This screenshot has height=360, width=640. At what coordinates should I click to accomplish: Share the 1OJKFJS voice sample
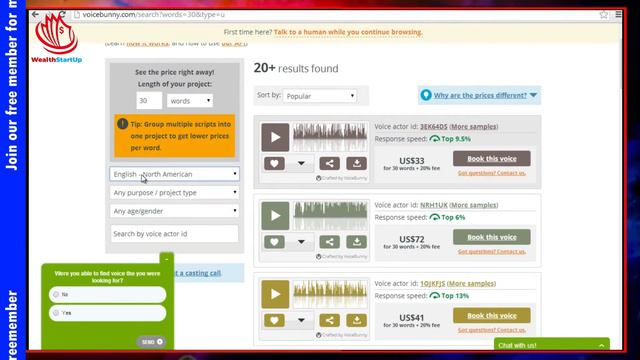(329, 320)
